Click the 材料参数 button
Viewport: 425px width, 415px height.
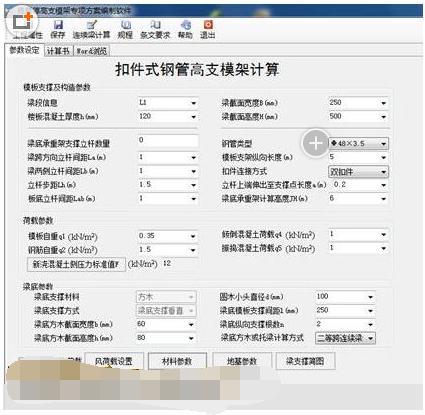[x=177, y=361]
